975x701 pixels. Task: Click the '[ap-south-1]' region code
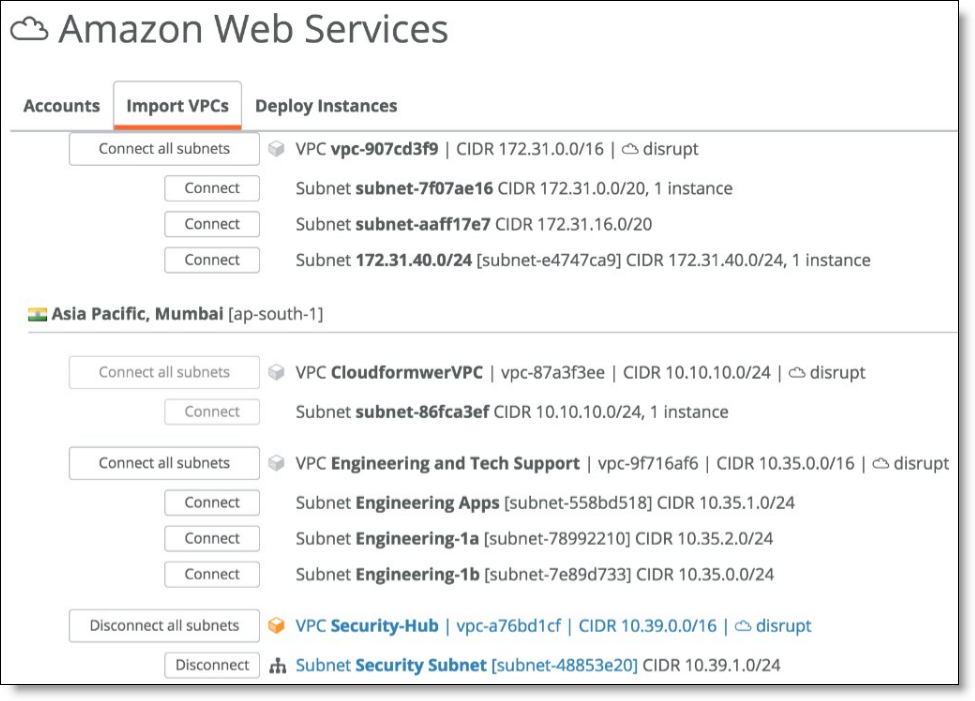276,314
